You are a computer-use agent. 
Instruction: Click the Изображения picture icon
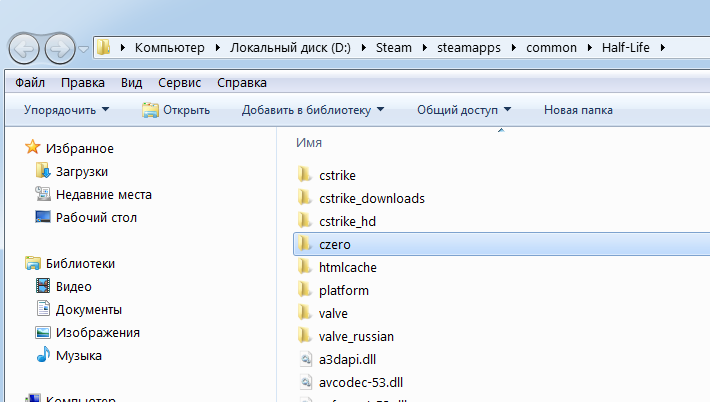(43, 332)
